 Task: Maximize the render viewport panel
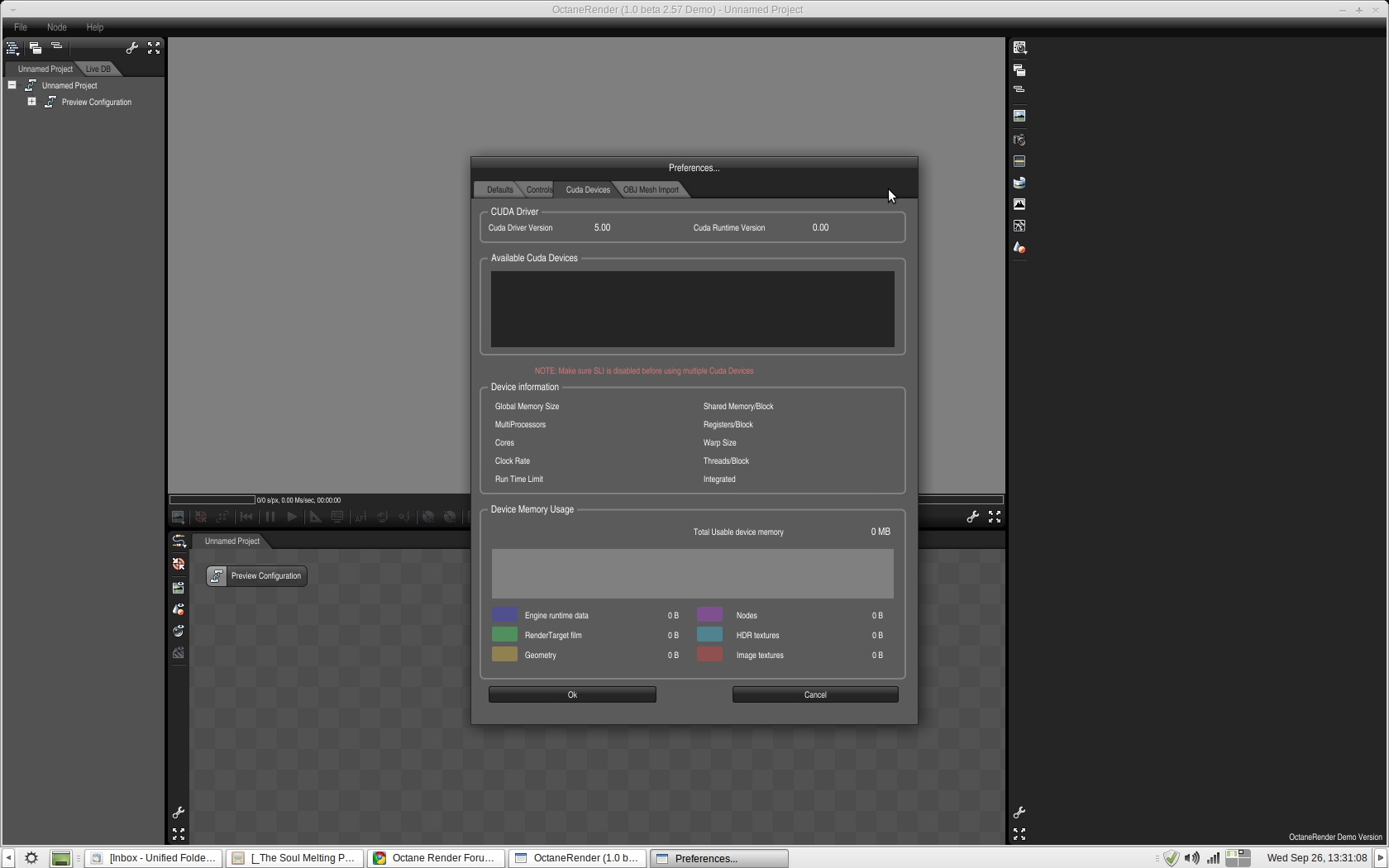[995, 517]
